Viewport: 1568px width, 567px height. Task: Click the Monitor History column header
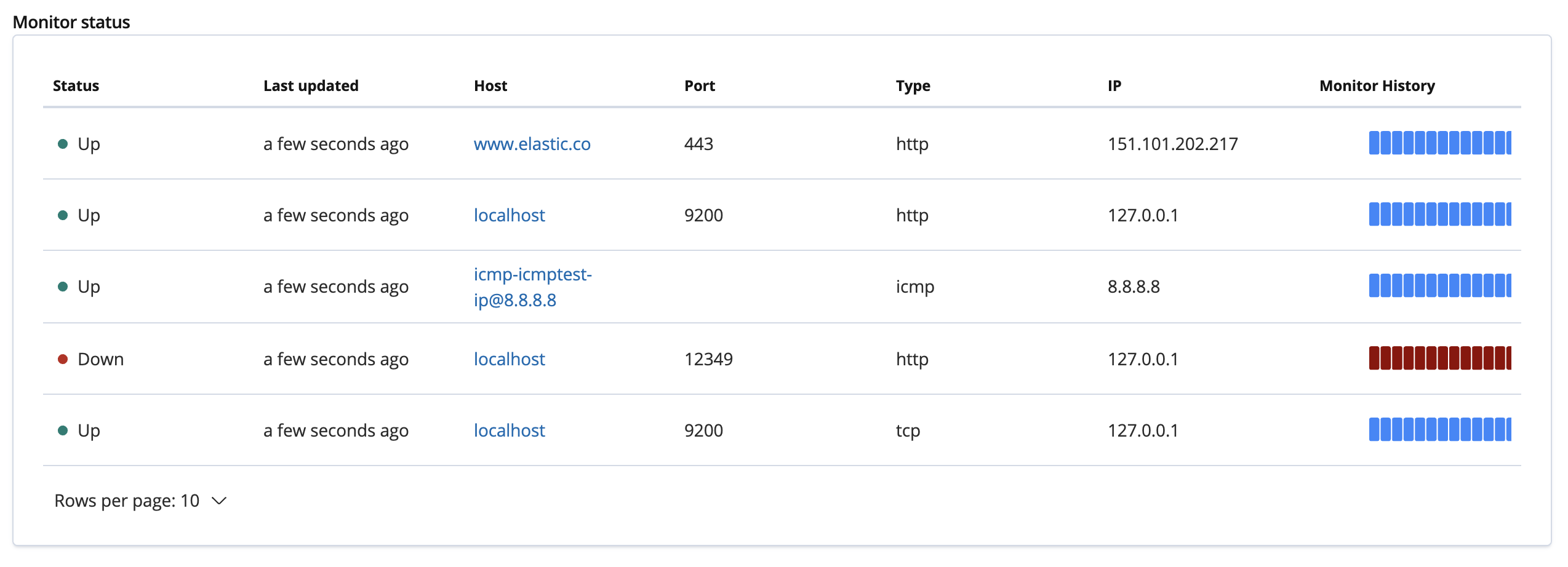tap(1377, 86)
